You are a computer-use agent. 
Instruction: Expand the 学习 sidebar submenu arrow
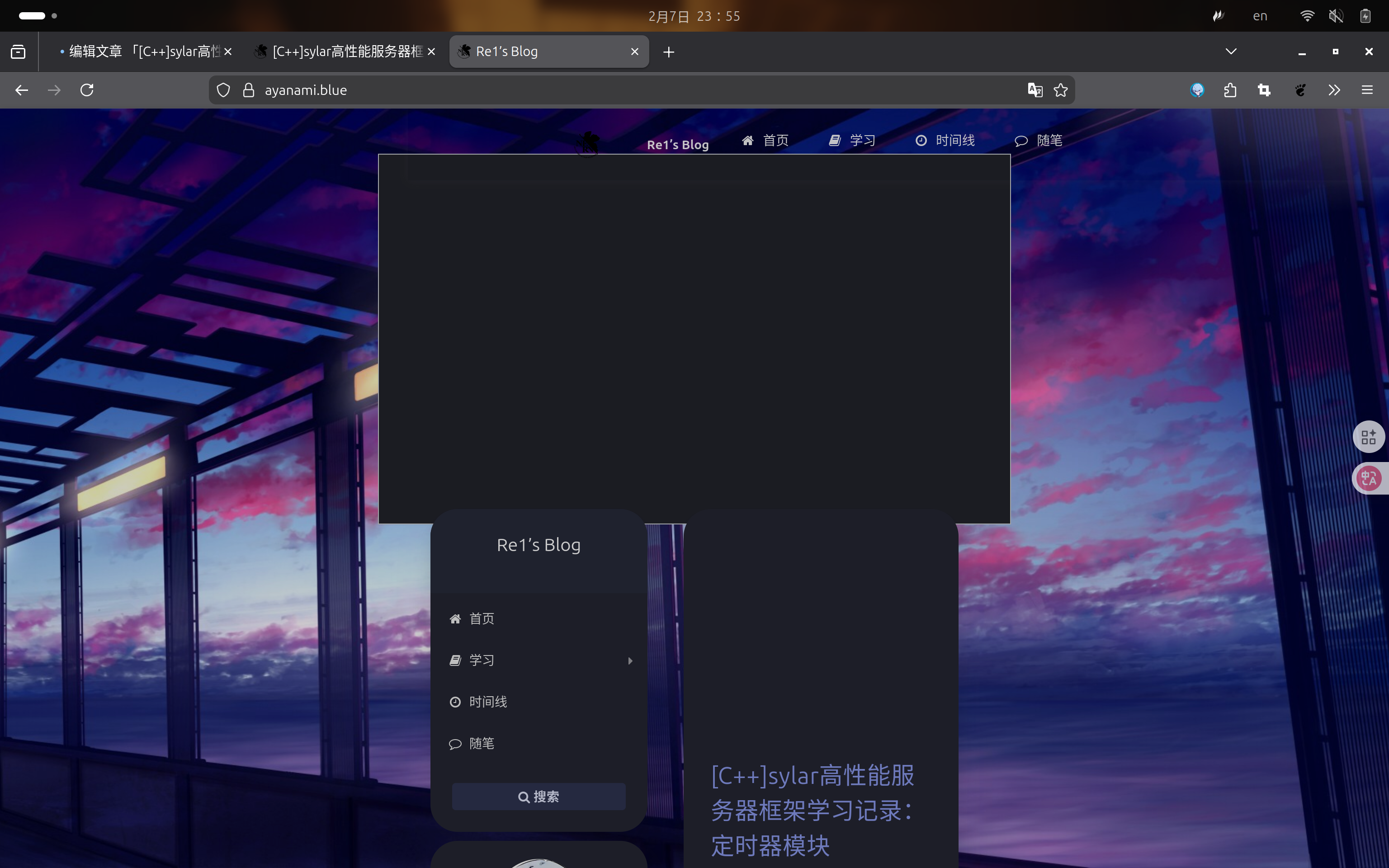click(x=630, y=661)
